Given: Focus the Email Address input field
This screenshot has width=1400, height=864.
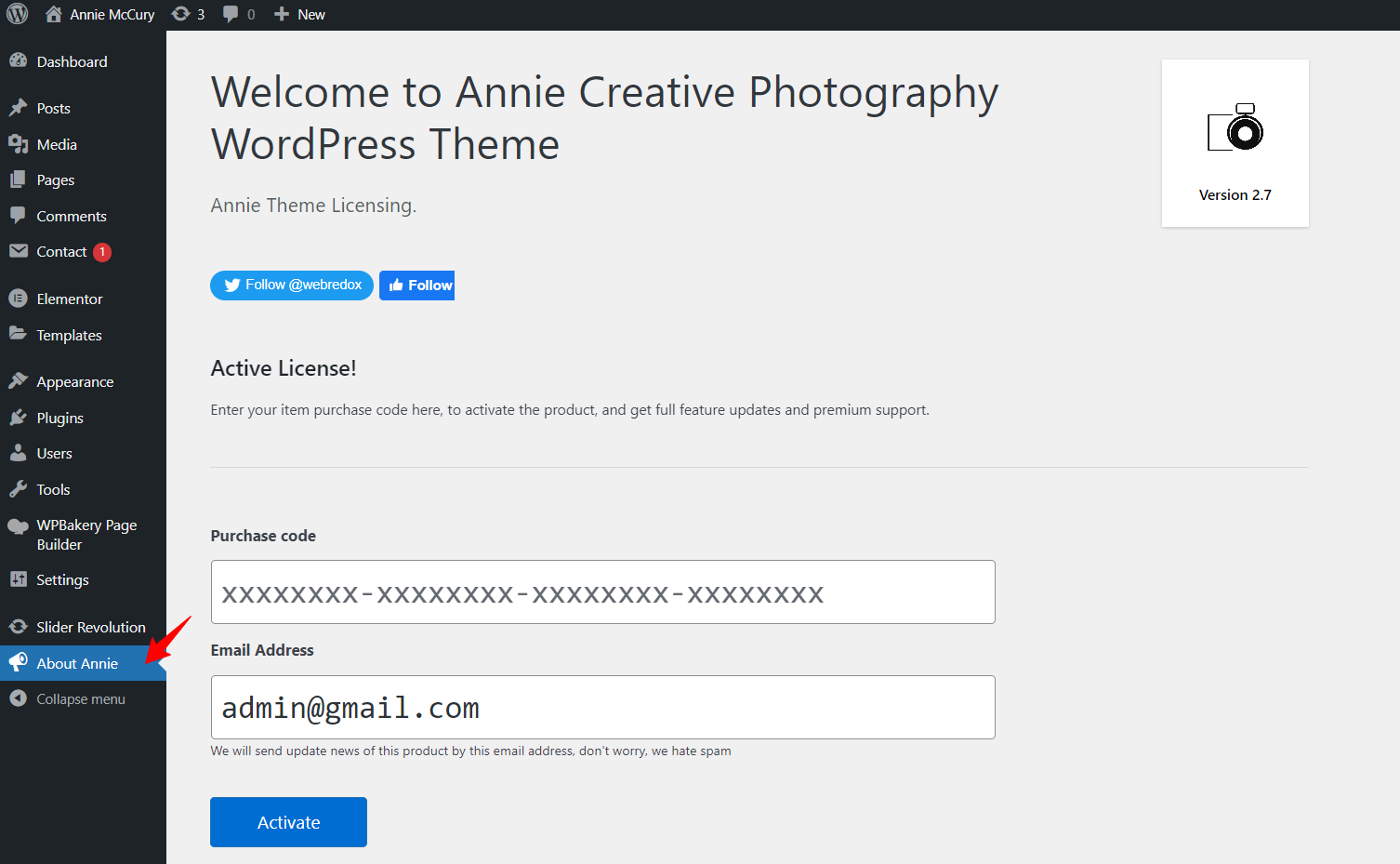Looking at the screenshot, I should coord(602,707).
